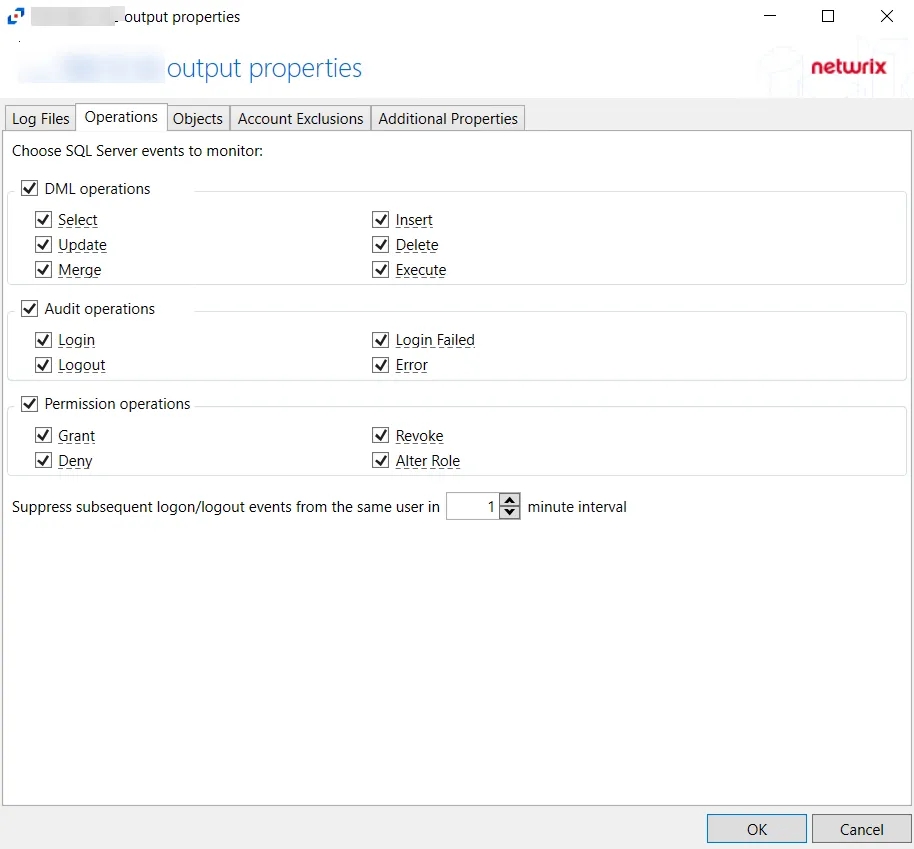
Task: Disable the Deny permission checkbox
Action: pyautogui.click(x=44, y=460)
